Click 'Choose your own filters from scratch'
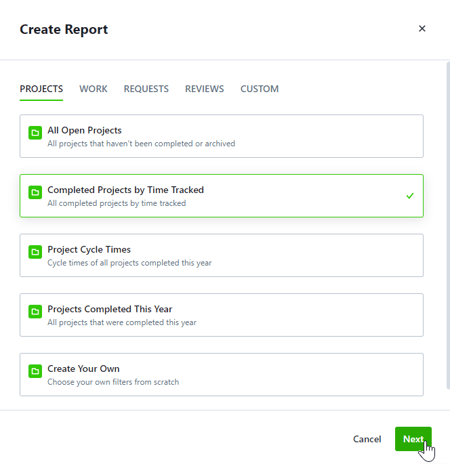Screen dimensions: 450x464 coord(113,382)
